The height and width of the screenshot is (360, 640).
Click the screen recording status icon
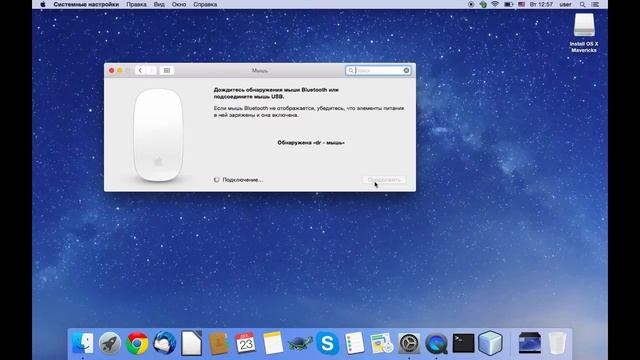(471, 4)
